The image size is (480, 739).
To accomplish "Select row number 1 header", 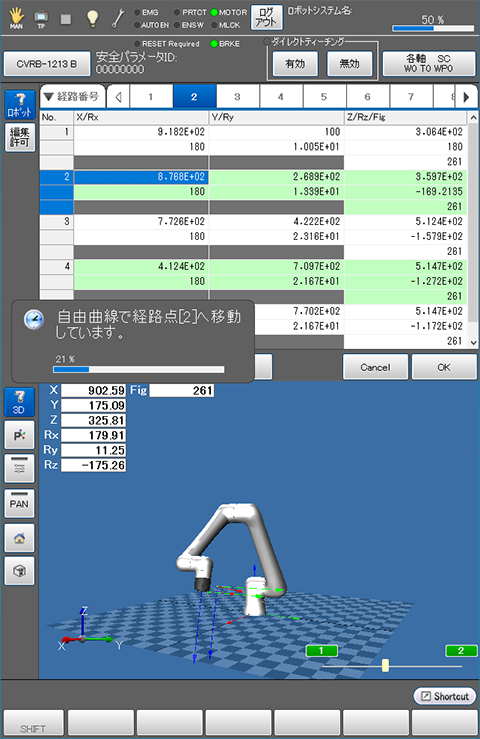I will (x=57, y=132).
